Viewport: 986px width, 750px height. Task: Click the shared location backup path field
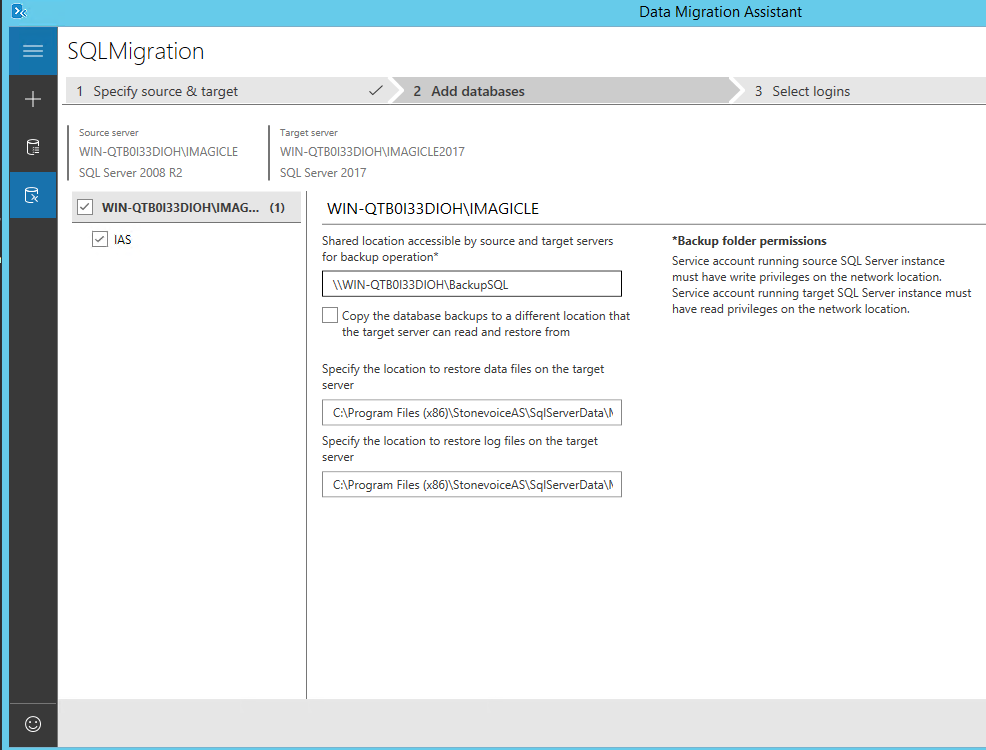(471, 284)
